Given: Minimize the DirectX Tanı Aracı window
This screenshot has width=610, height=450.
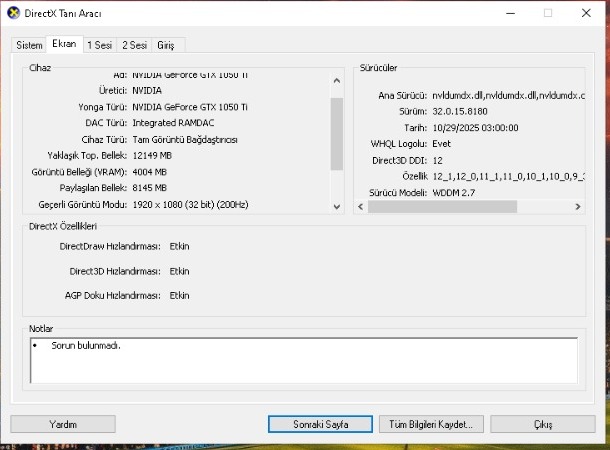Looking at the screenshot, I should pyautogui.click(x=510, y=13).
